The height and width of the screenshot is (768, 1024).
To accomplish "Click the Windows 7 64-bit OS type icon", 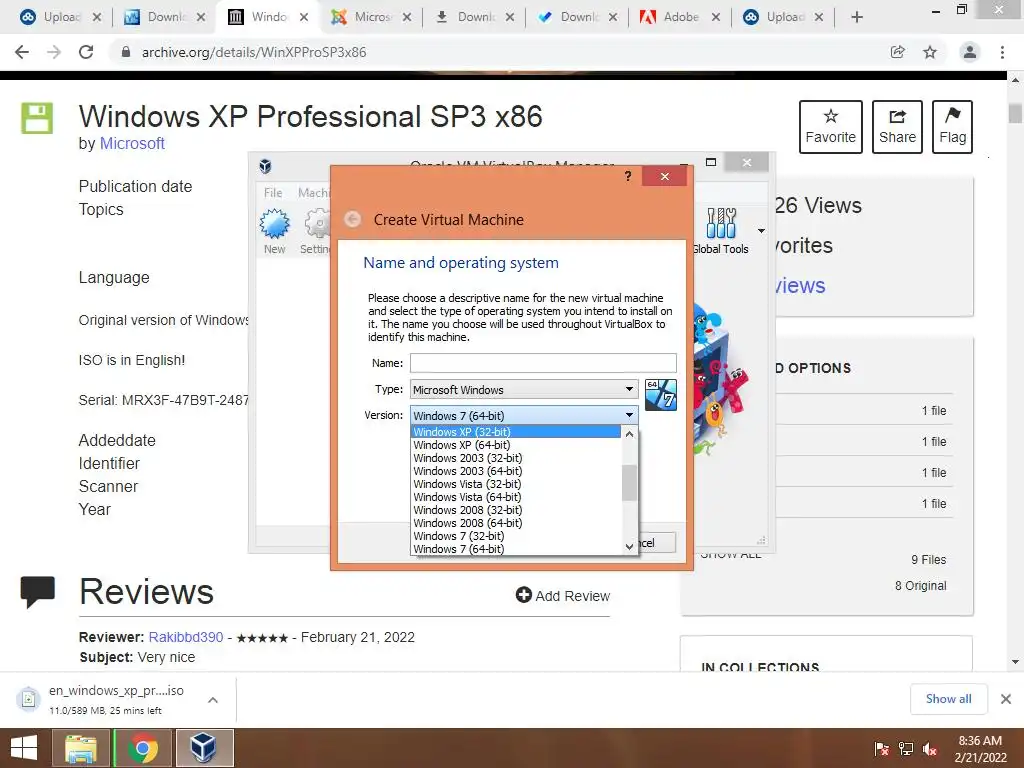I will pyautogui.click(x=660, y=394).
